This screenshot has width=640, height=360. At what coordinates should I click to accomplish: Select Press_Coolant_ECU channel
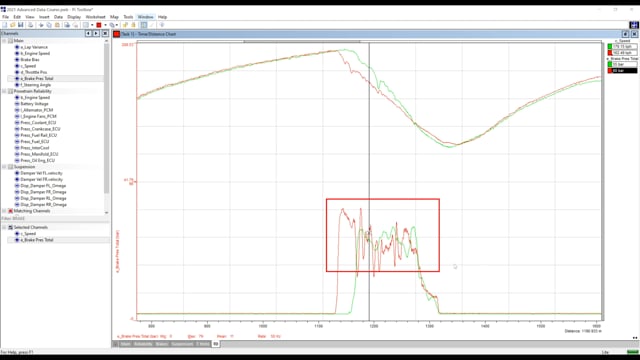click(38, 122)
